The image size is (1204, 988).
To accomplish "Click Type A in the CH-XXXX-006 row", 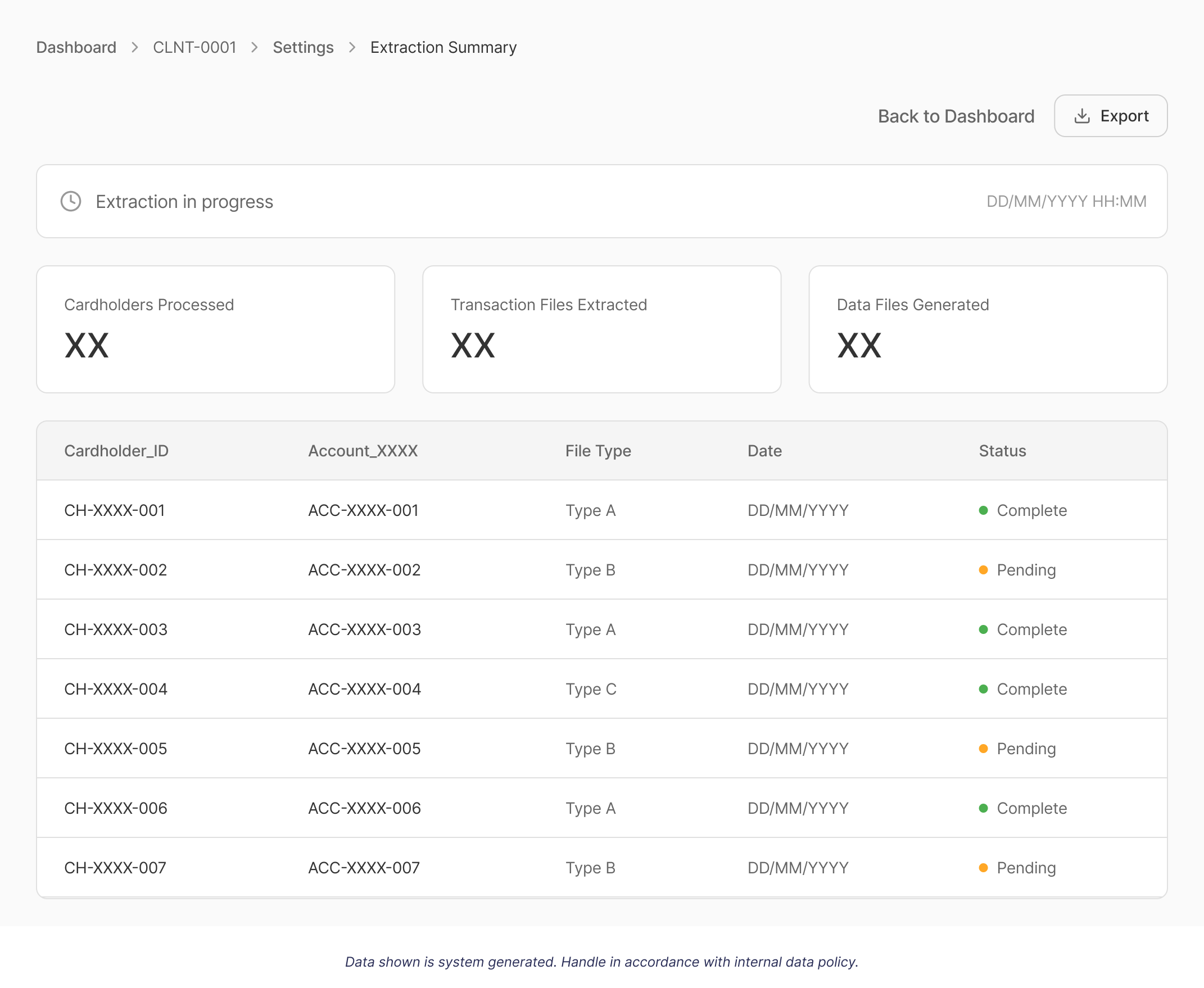I will pyautogui.click(x=590, y=808).
